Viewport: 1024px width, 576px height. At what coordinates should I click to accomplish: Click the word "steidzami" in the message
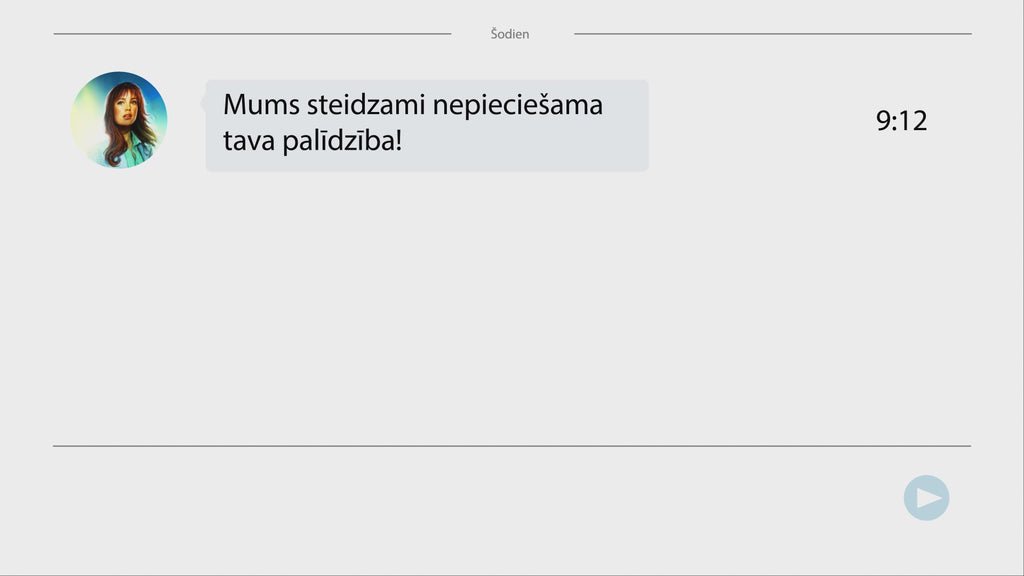point(367,105)
